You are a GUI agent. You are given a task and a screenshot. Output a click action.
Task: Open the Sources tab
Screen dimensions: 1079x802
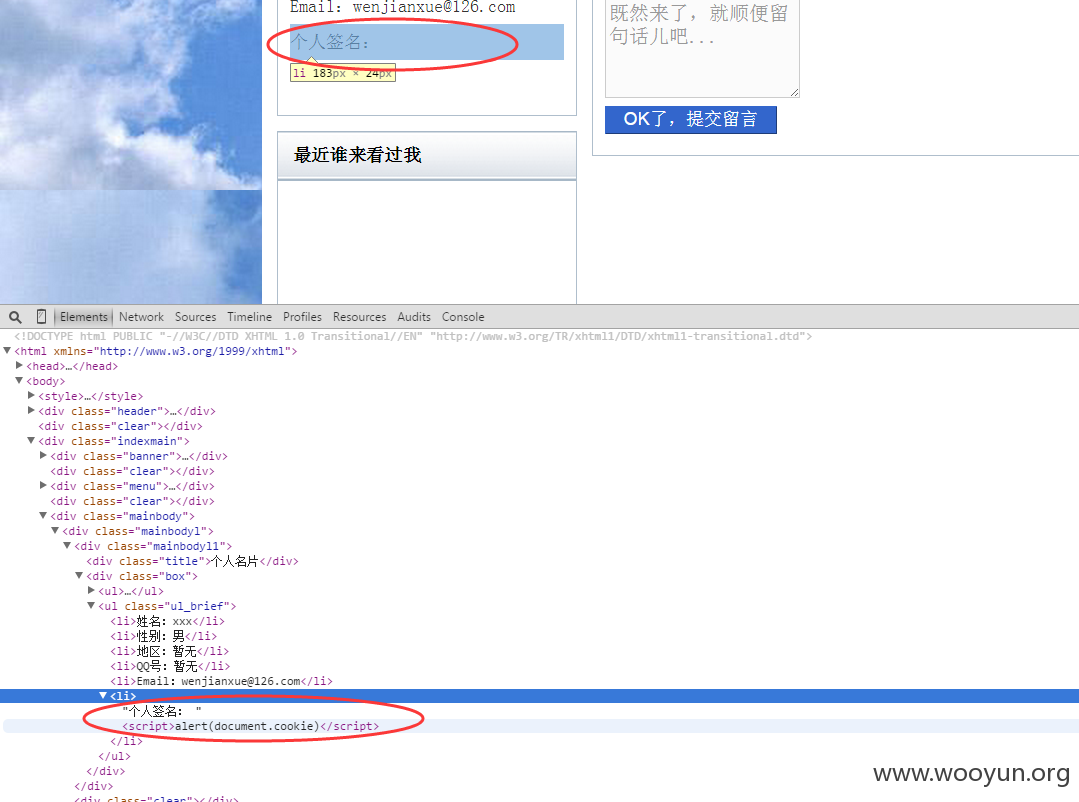click(x=195, y=317)
